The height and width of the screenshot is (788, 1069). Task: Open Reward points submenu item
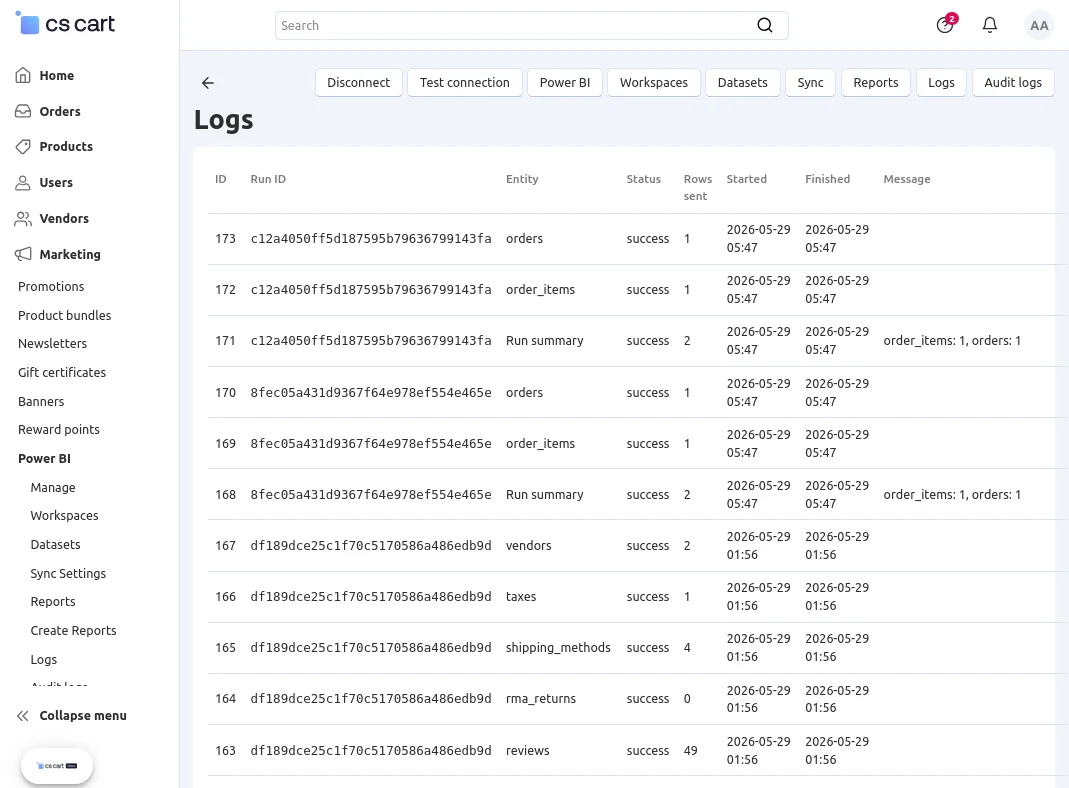tap(59, 429)
